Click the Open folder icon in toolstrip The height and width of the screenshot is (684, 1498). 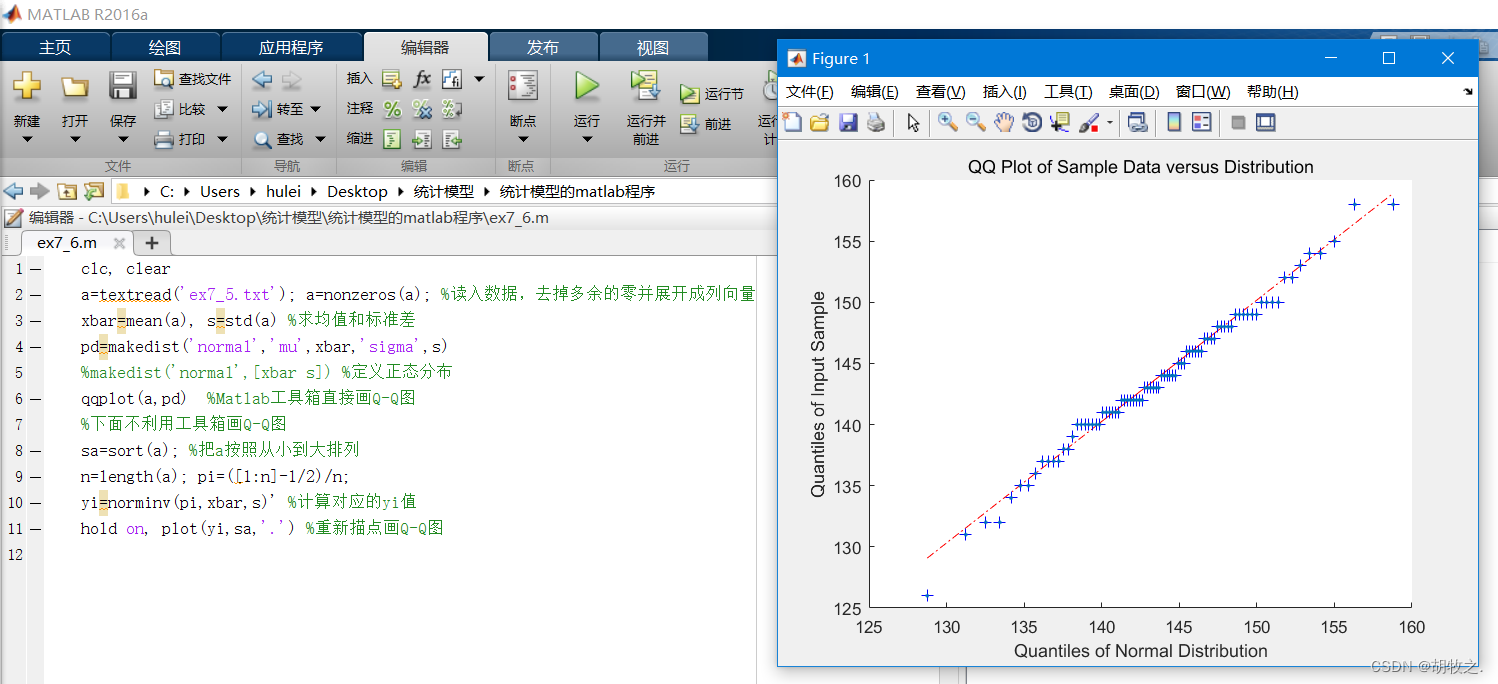(75, 86)
